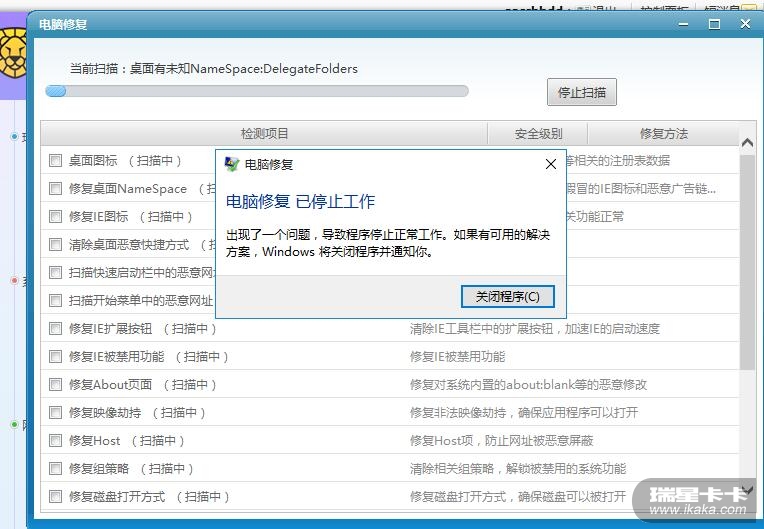The width and height of the screenshot is (764, 529).
Task: Tick the 修复Host checkbox
Action: pos(56,441)
